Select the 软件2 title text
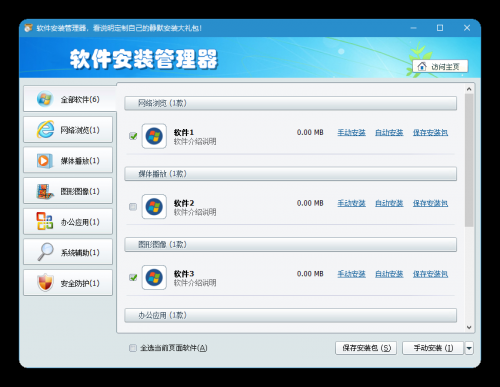 coord(184,203)
